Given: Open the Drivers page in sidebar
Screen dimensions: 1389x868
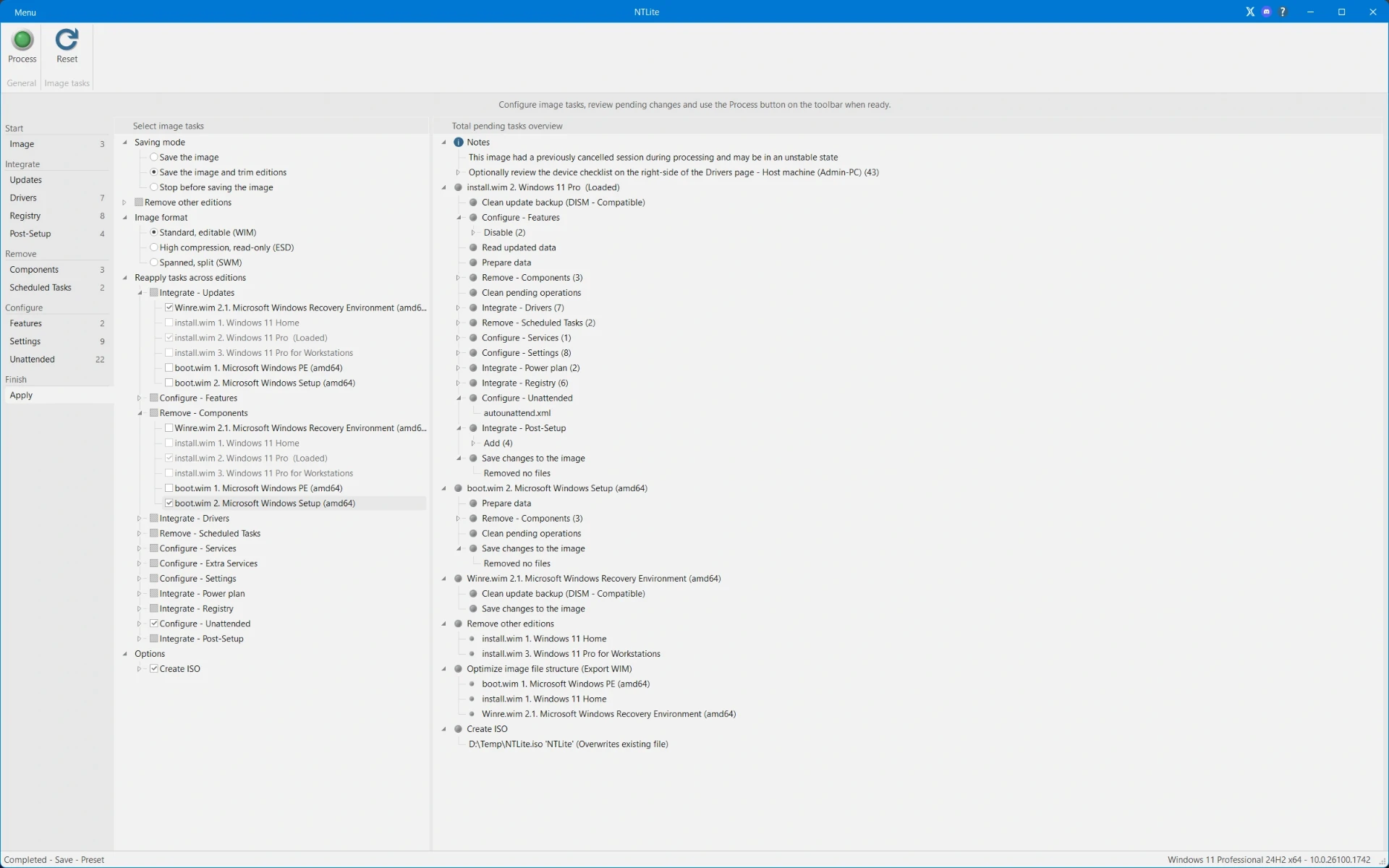Looking at the screenshot, I should (x=56, y=197).
